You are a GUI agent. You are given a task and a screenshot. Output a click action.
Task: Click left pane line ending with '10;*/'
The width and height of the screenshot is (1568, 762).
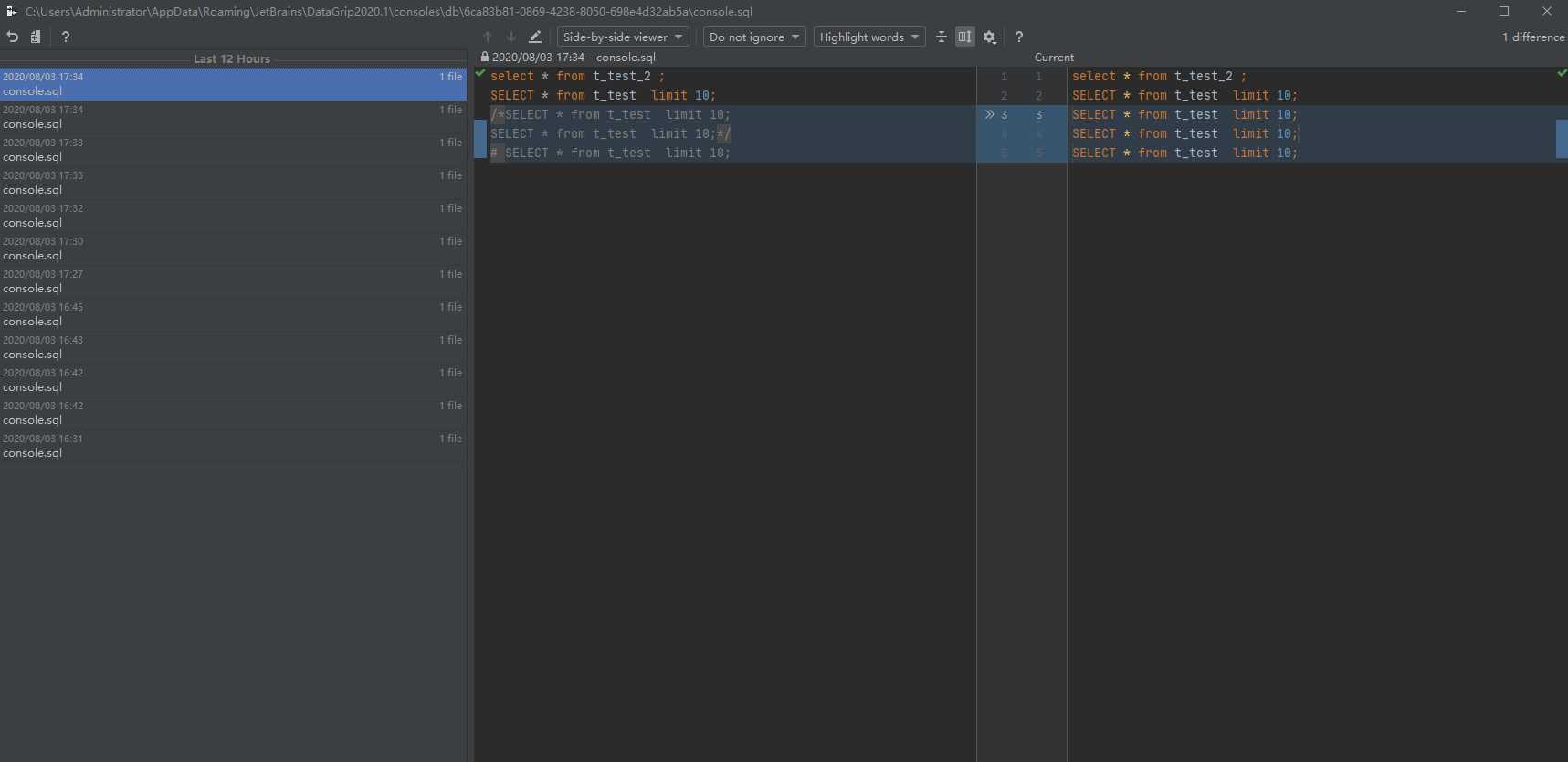[610, 133]
